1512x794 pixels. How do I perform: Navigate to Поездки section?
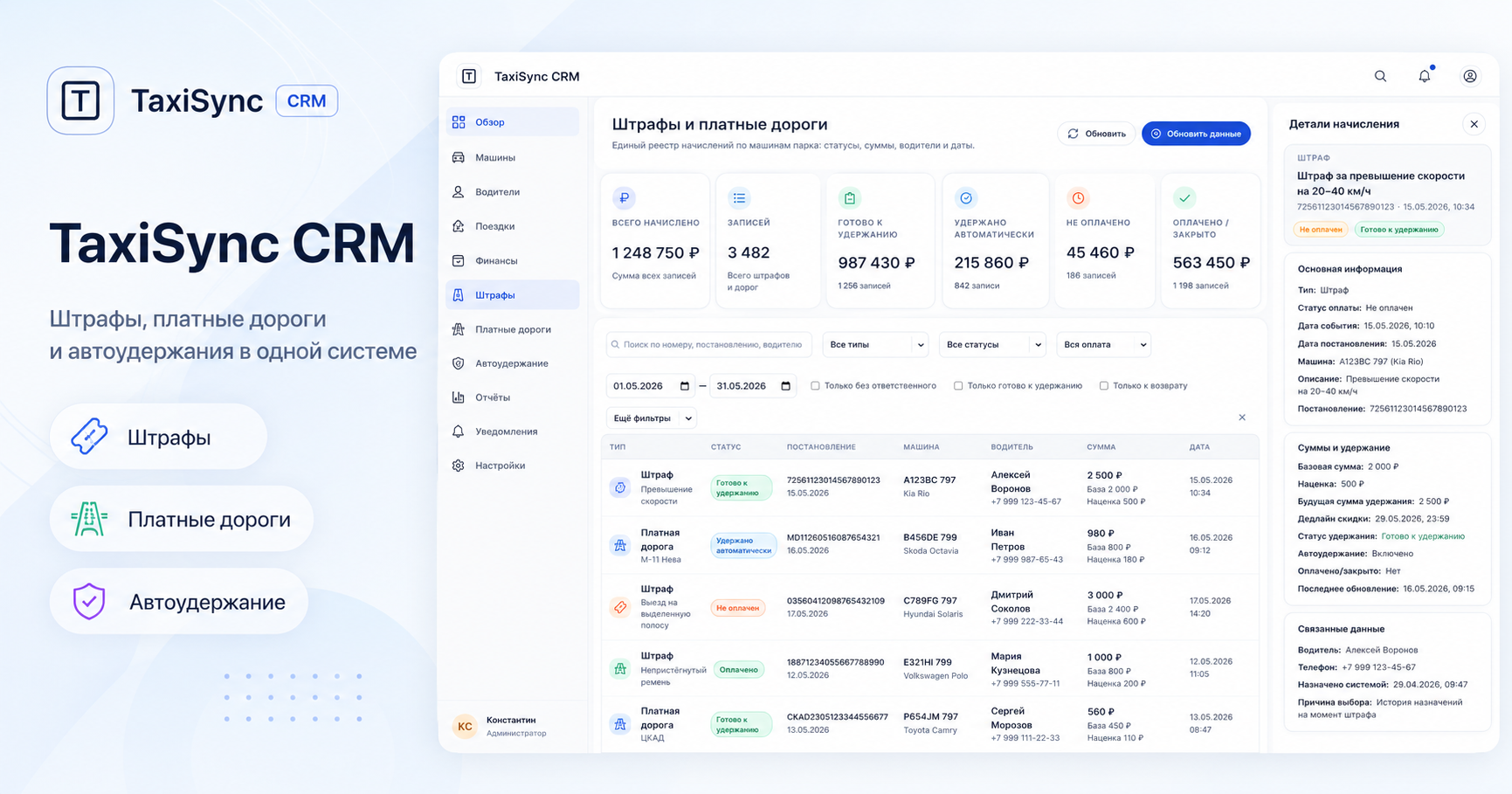513,226
